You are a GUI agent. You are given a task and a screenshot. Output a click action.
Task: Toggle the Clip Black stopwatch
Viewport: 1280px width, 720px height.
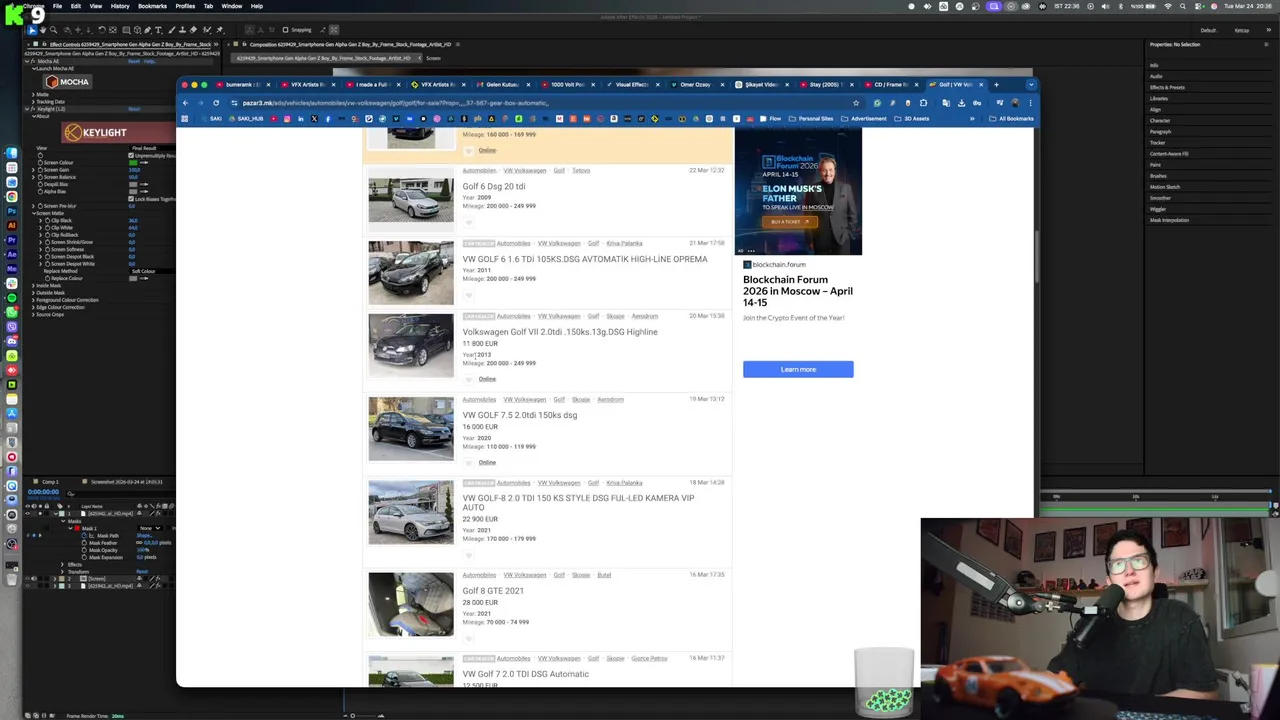pos(48,221)
